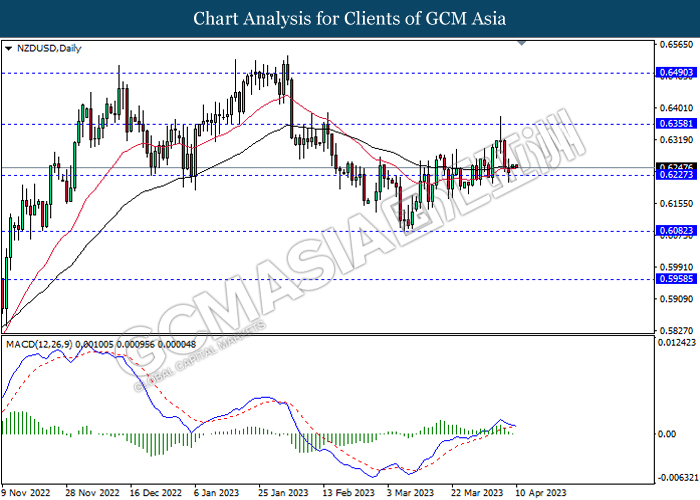Viewport: 700px width, 500px height.
Task: Click the 28 Nov 2022 date label
Action: pyautogui.click(x=93, y=493)
